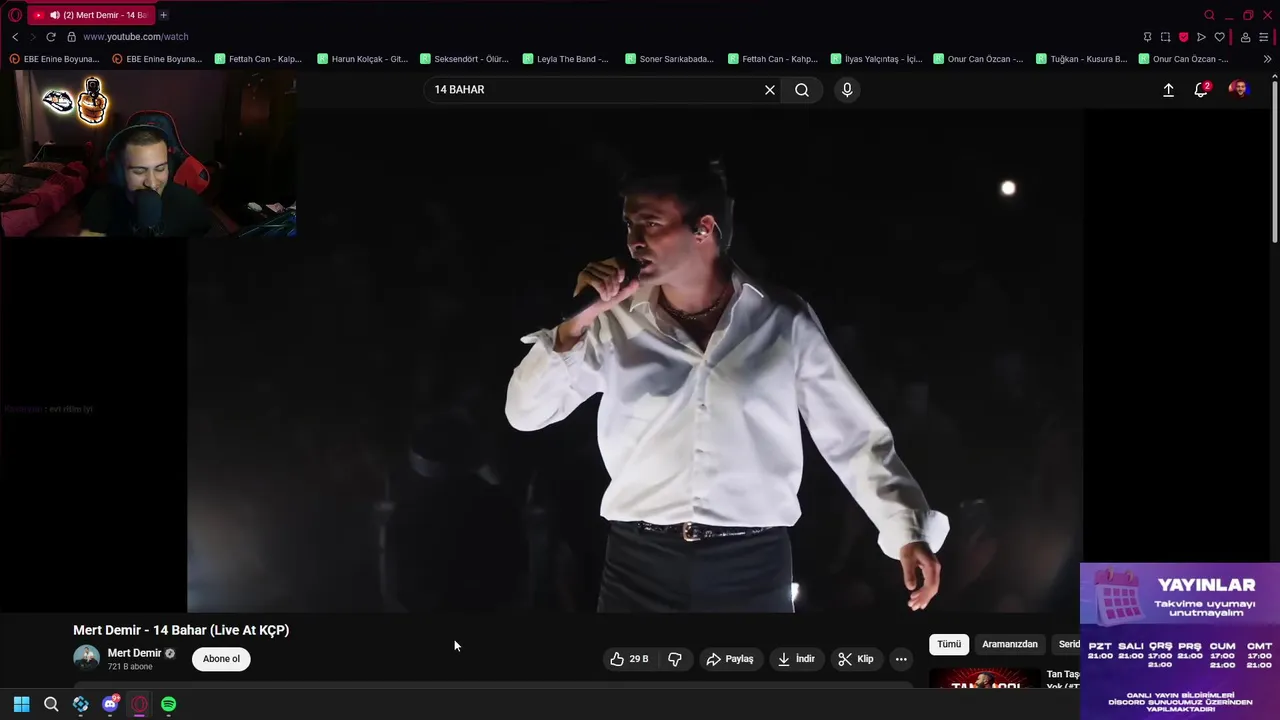Click the İndir download button
Screen dimensions: 1280x720
click(797, 659)
